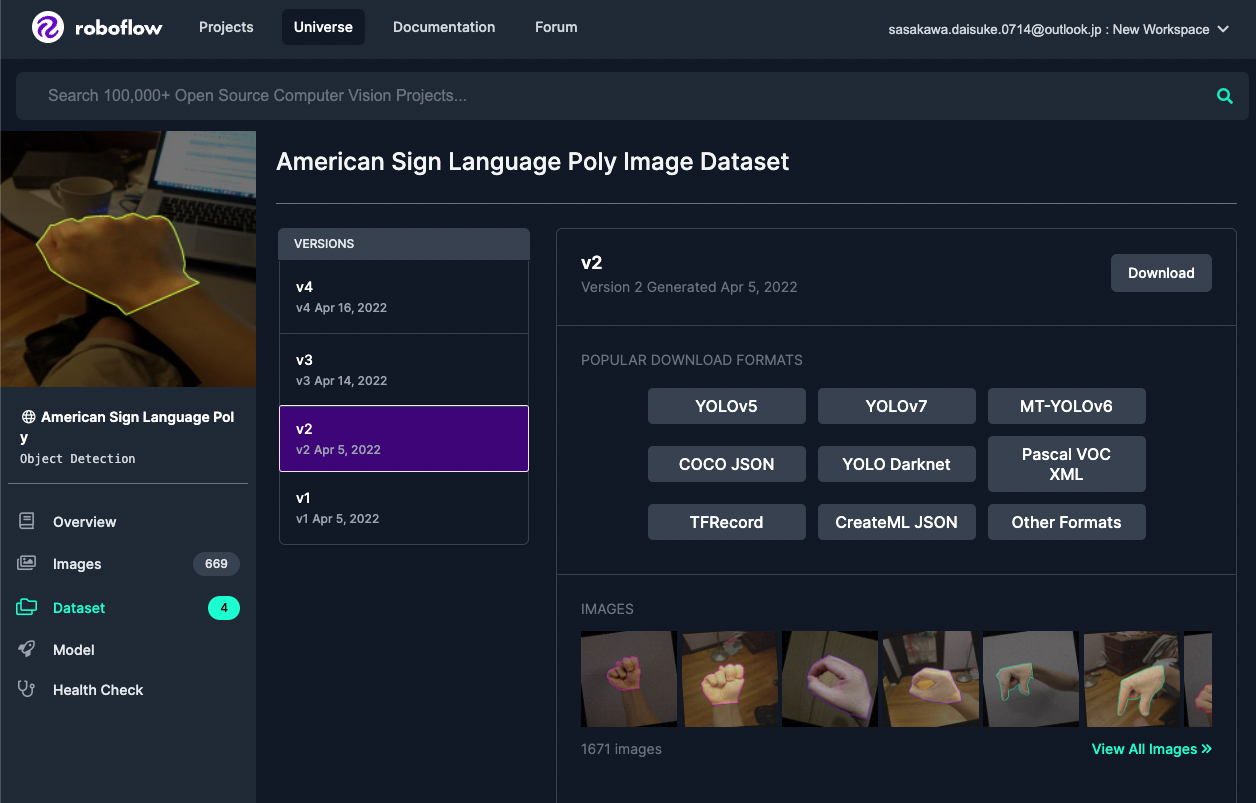Select version v4 from the versions list
The image size is (1256, 803).
point(403,296)
